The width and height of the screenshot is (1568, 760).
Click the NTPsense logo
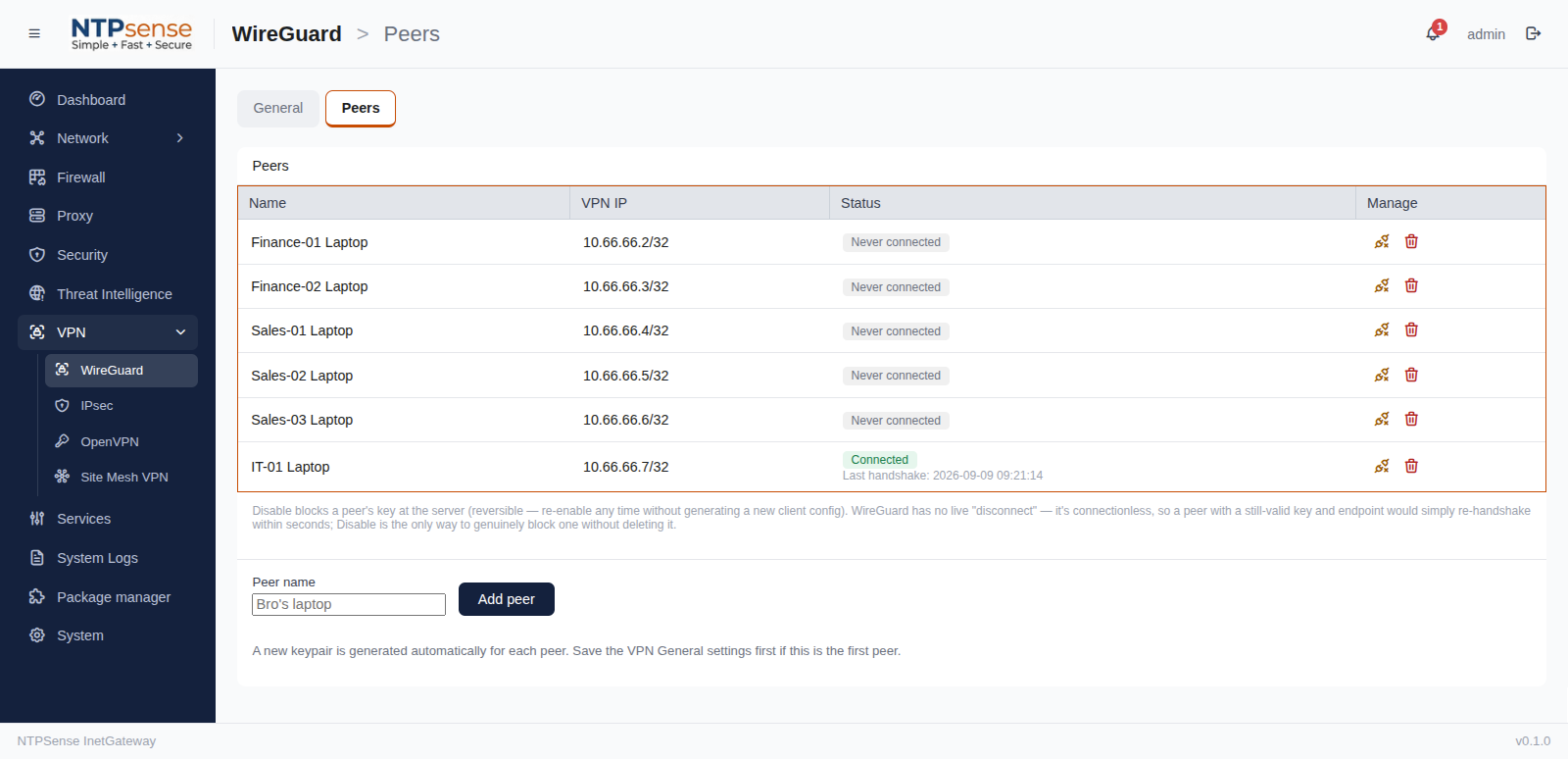point(131,33)
